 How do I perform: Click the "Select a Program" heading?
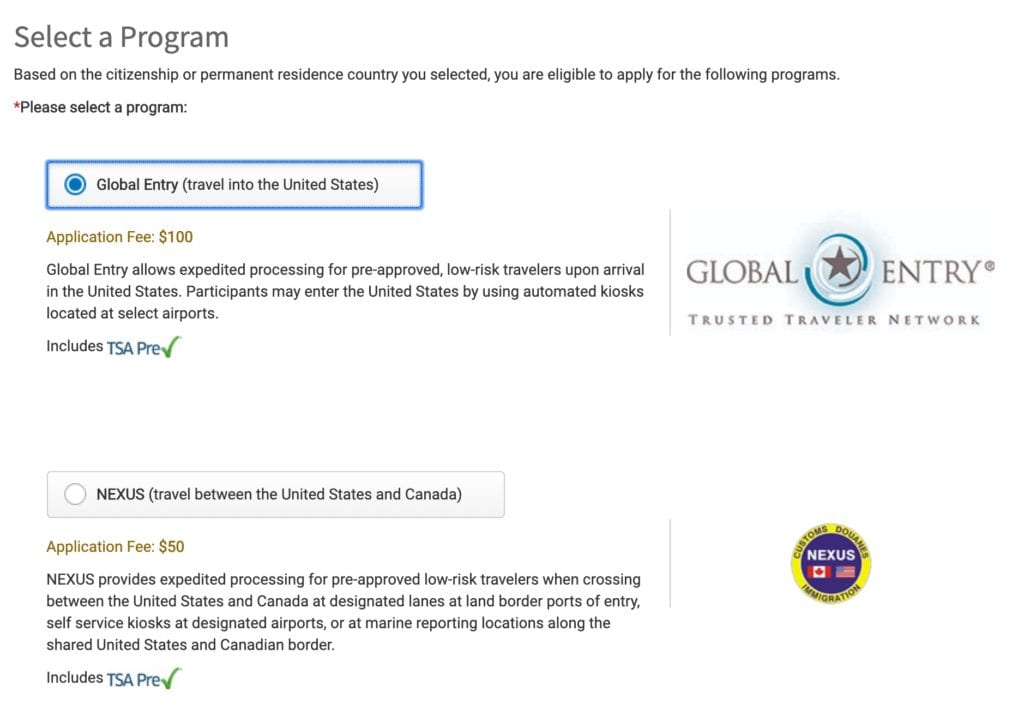click(x=121, y=37)
